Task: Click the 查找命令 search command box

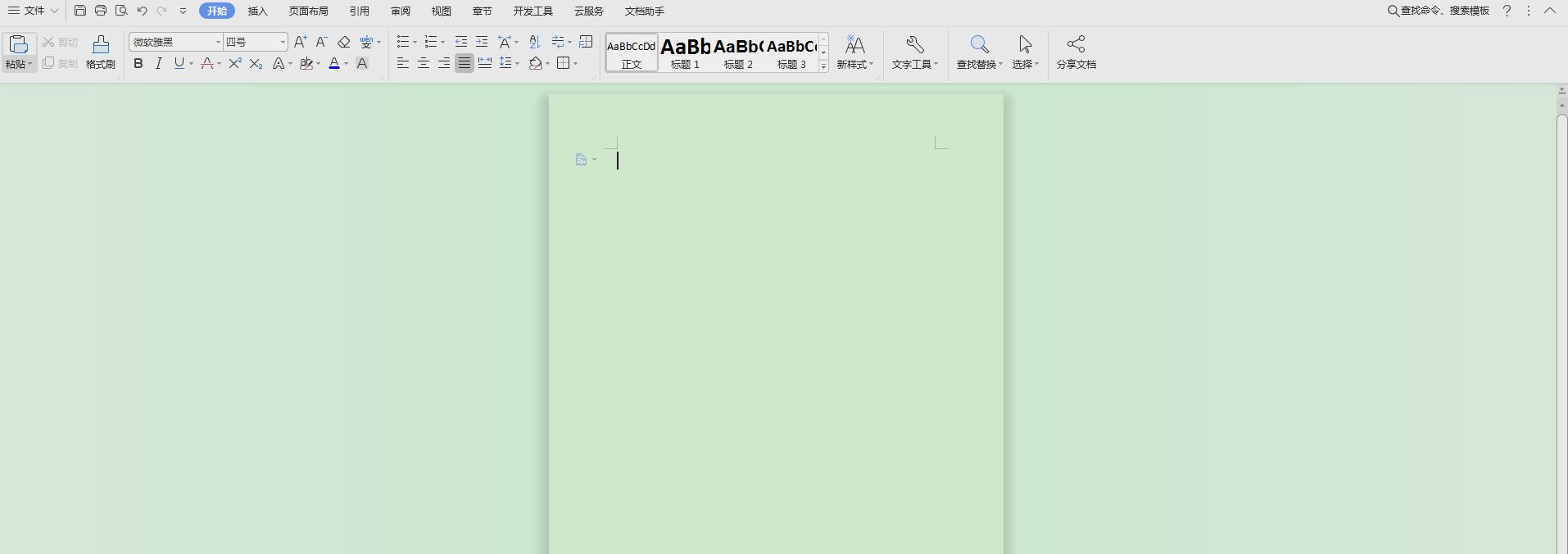Action: coord(1438,11)
